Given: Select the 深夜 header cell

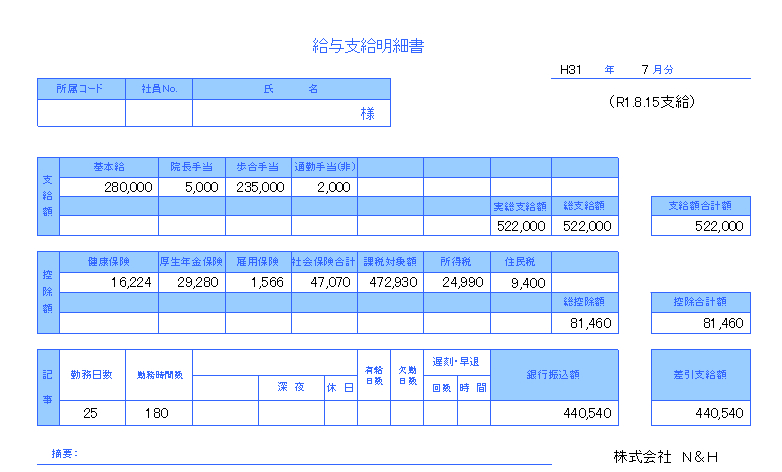Looking at the screenshot, I should [x=291, y=388].
